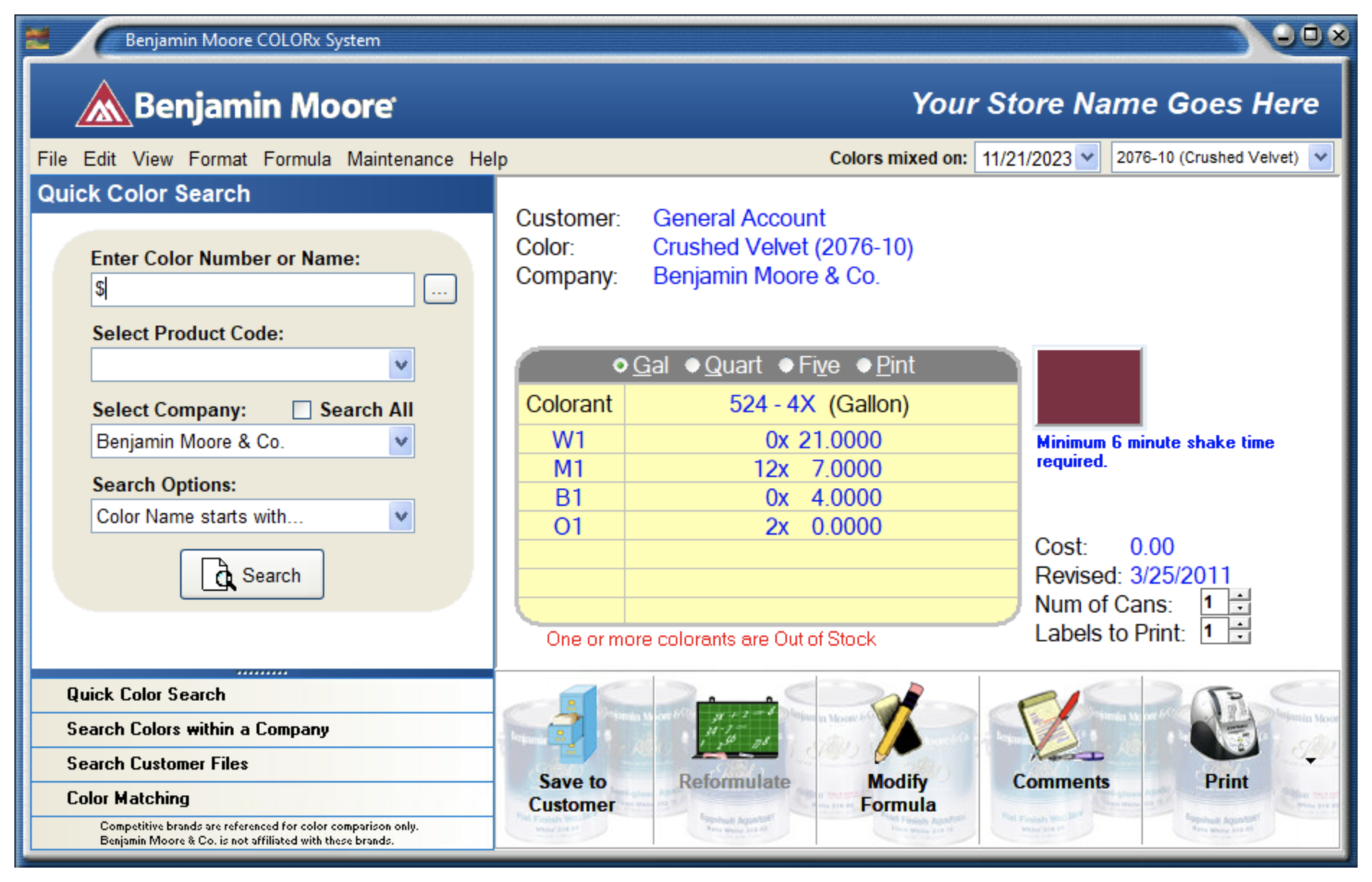The image size is (1372, 882).
Task: Expand the Select Product Code dropdown
Action: click(x=401, y=365)
